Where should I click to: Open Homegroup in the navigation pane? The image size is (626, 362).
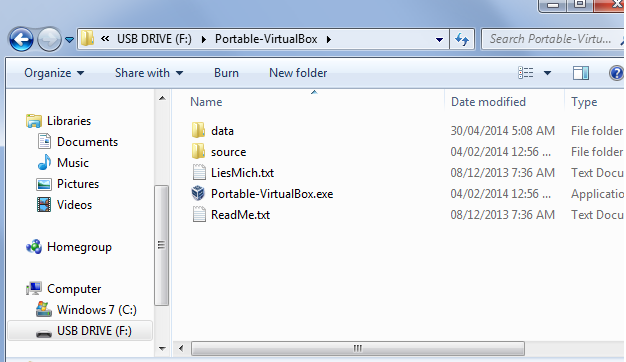(x=79, y=247)
